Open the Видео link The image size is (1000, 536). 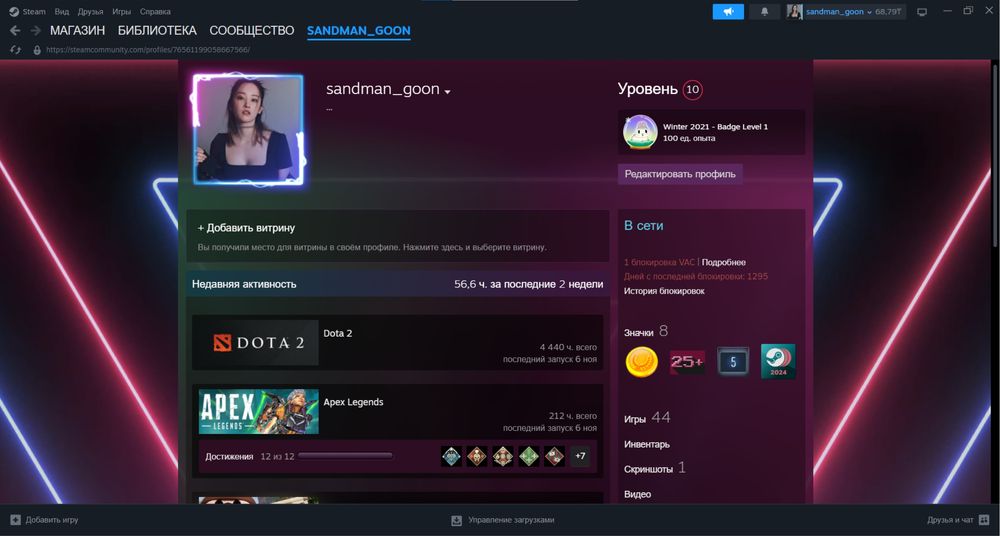tap(637, 494)
